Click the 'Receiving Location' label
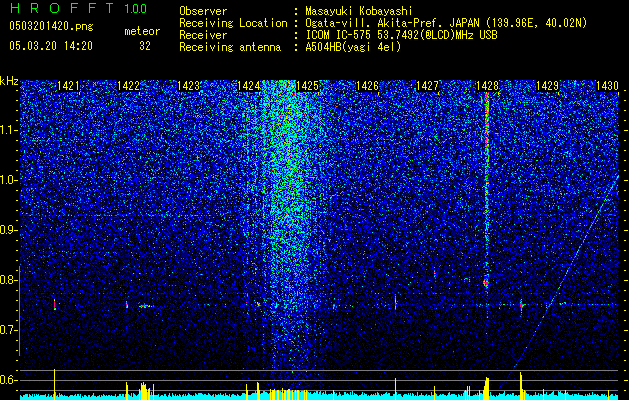The image size is (629, 400). tap(233, 23)
